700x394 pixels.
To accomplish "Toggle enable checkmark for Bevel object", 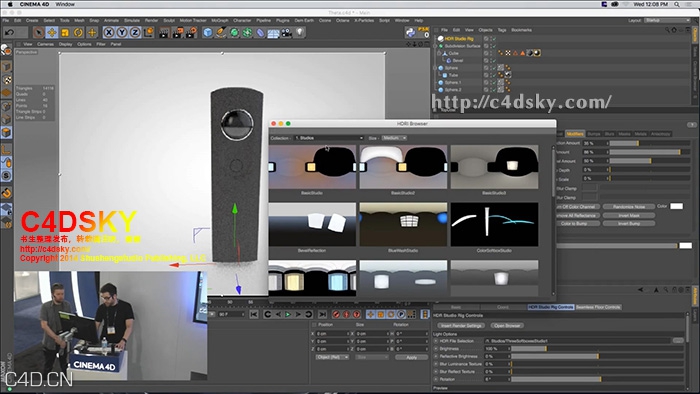I will tap(494, 61).
